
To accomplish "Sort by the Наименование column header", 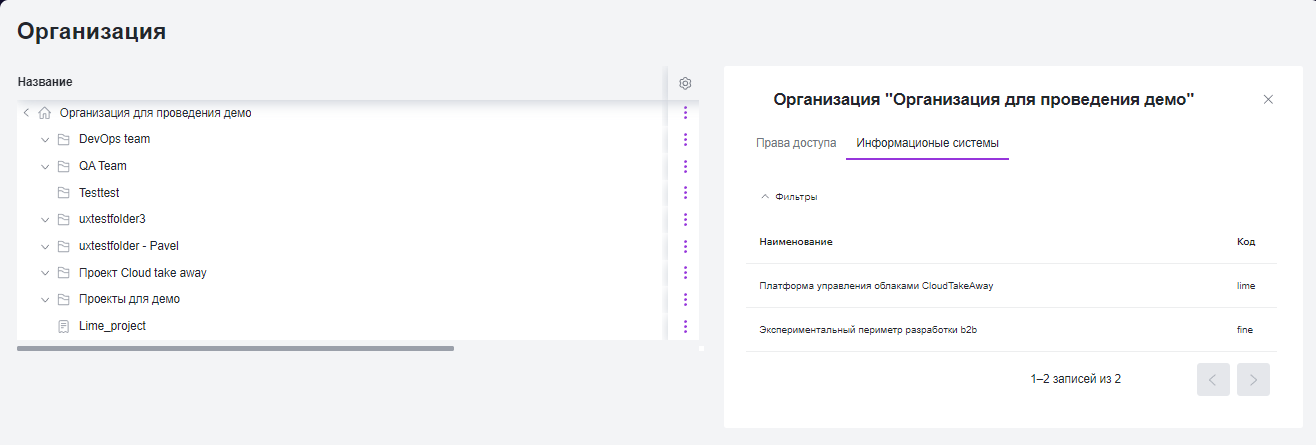I will (796, 242).
